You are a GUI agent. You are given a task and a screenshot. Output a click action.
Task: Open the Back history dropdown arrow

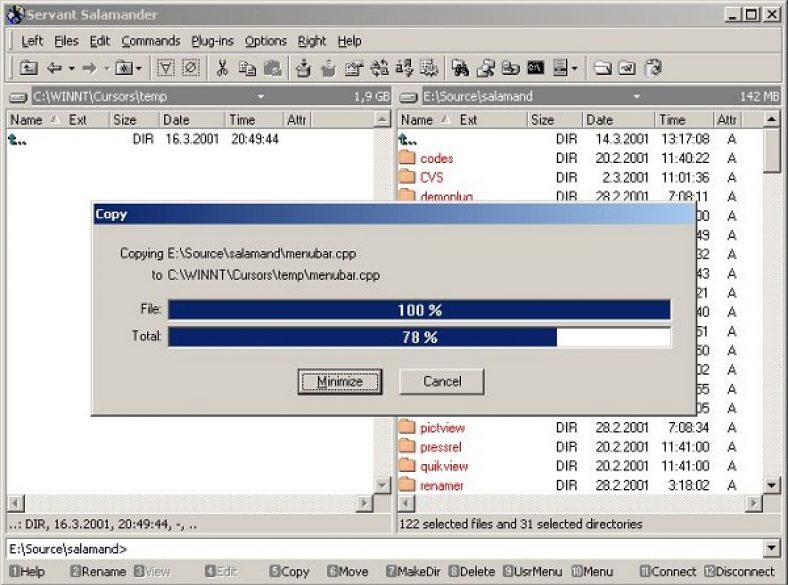[72, 68]
